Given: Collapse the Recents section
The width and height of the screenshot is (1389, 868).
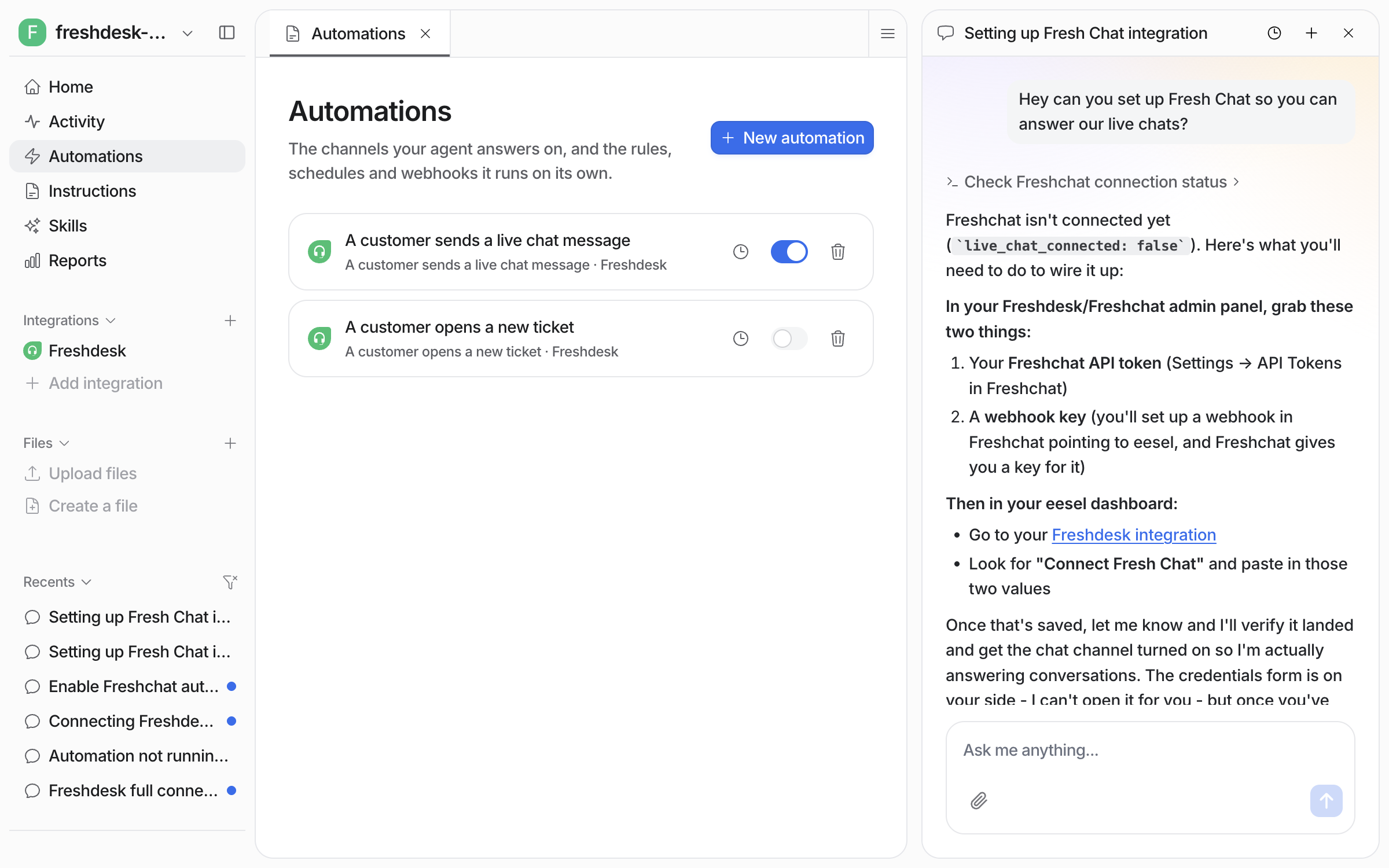Looking at the screenshot, I should [x=57, y=582].
